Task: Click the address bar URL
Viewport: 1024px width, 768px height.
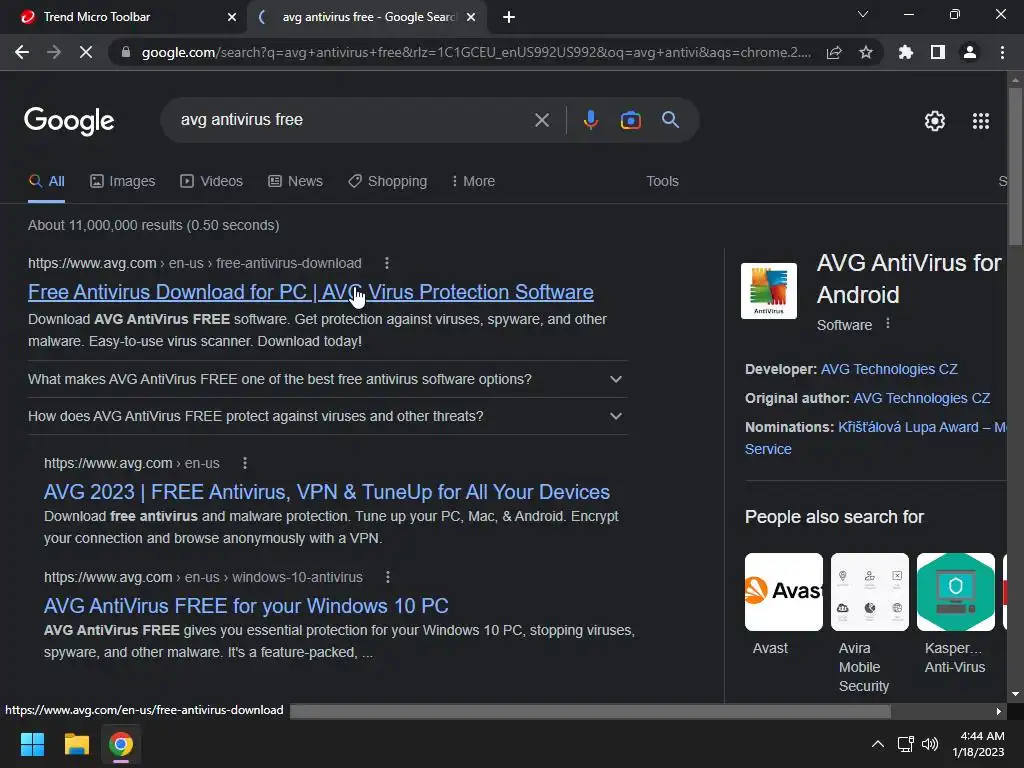Action: coord(475,52)
